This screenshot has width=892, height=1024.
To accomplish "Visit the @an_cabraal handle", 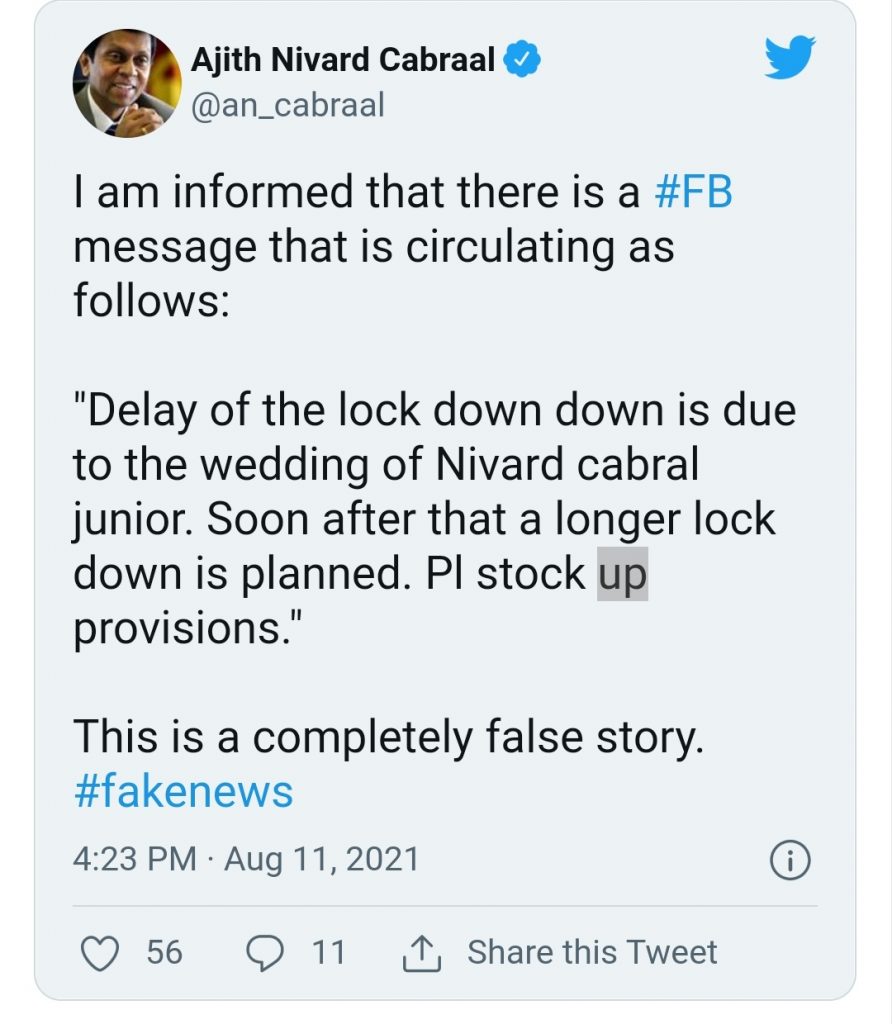I will tap(287, 106).
